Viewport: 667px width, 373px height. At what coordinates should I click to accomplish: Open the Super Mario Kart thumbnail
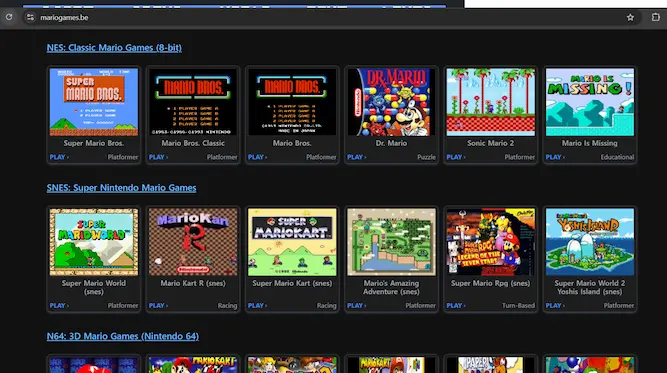pyautogui.click(x=292, y=242)
